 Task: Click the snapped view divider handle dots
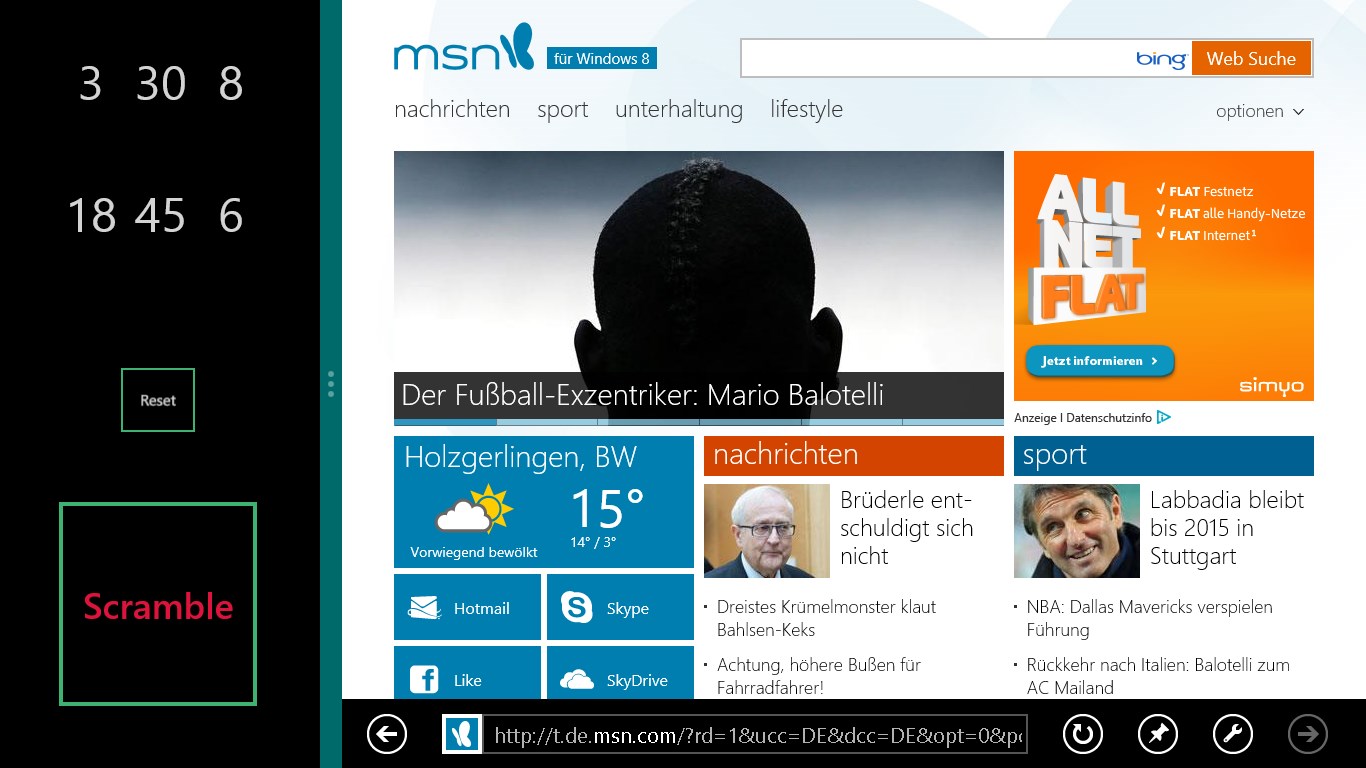point(331,384)
